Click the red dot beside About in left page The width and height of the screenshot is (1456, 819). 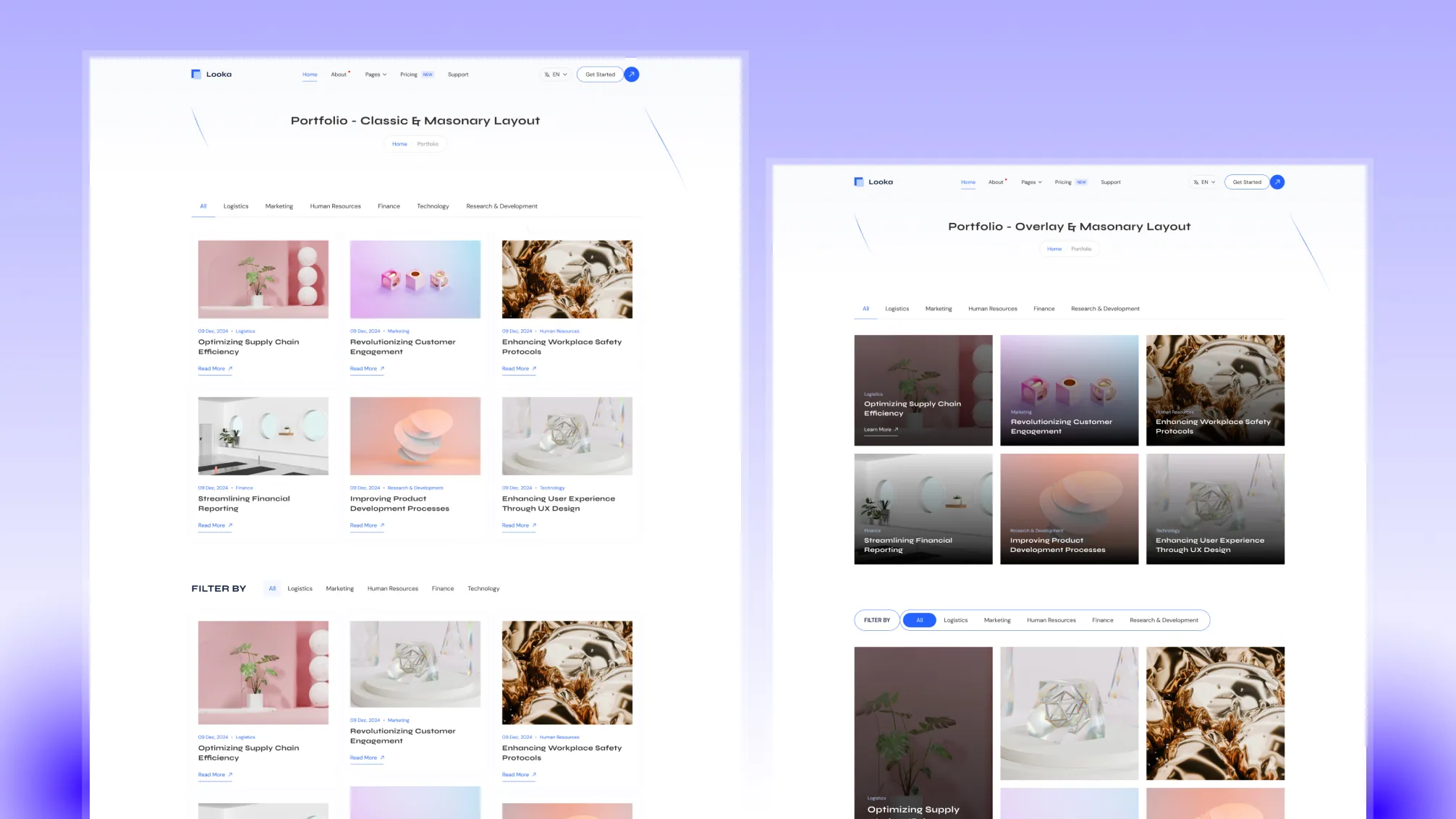[350, 72]
